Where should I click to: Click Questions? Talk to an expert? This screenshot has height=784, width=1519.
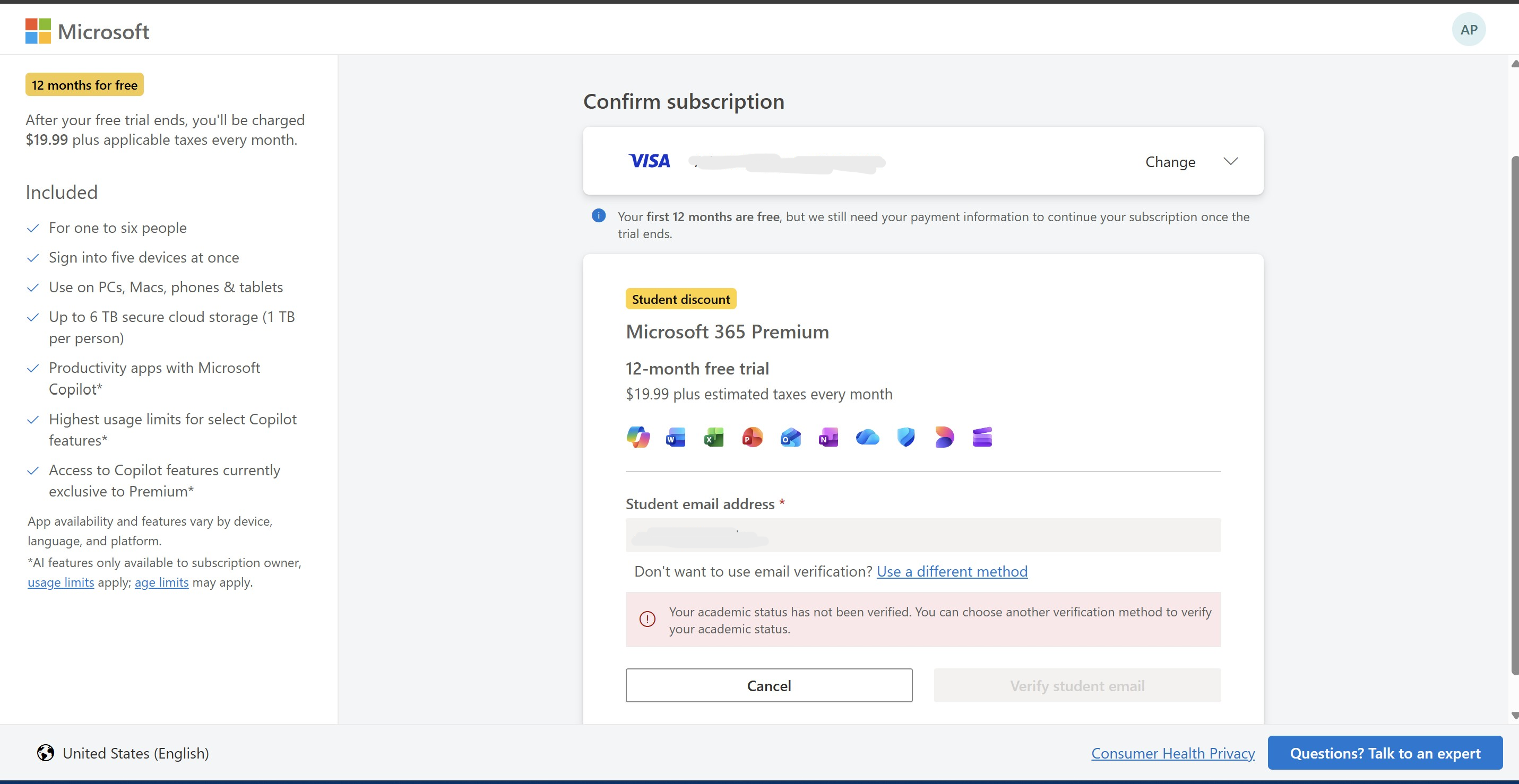(x=1385, y=753)
